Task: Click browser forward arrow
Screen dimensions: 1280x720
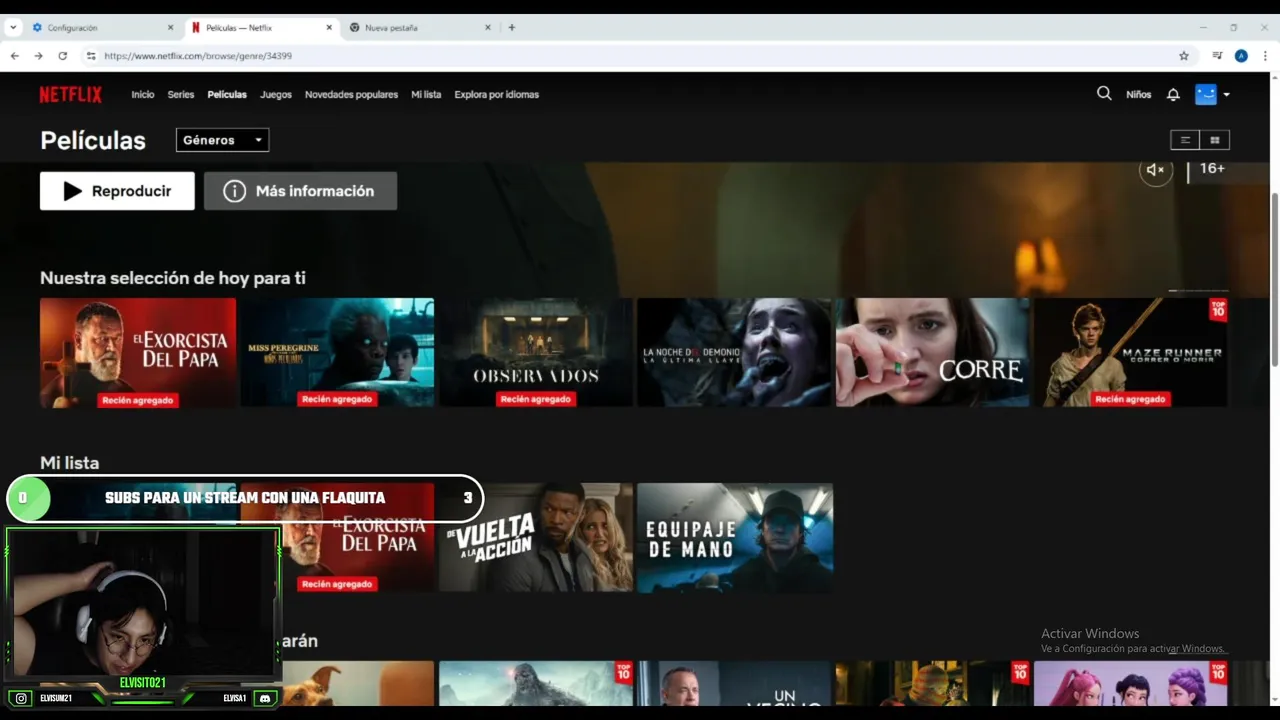Action: (x=39, y=56)
